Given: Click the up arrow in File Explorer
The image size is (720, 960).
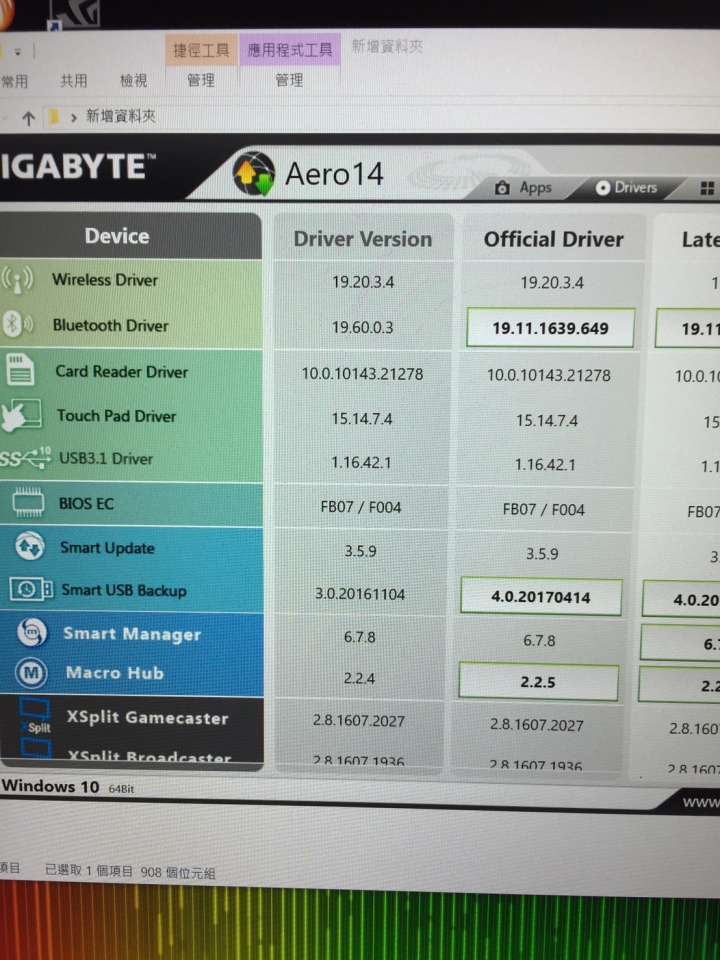Looking at the screenshot, I should pos(28,118).
